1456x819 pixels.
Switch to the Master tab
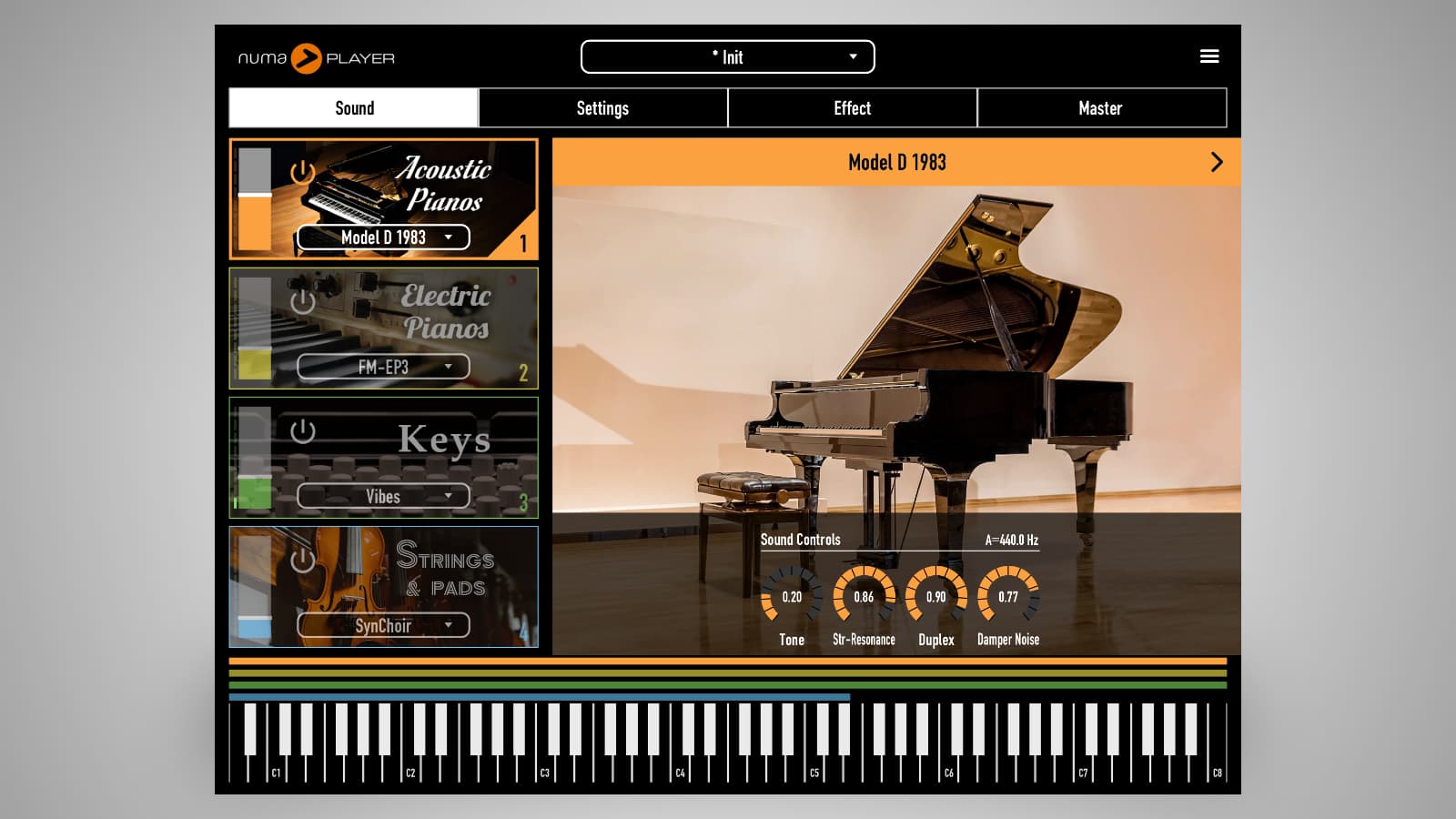pyautogui.click(x=1101, y=107)
